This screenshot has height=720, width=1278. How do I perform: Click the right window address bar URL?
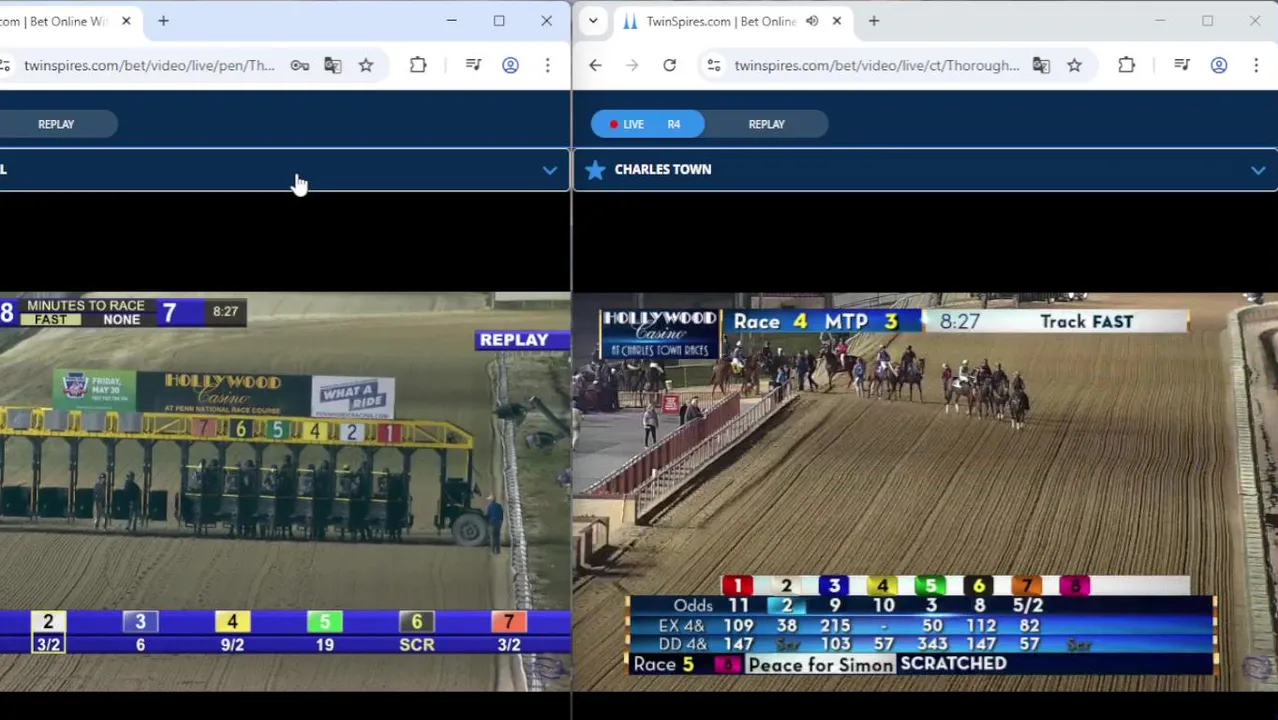coord(877,65)
